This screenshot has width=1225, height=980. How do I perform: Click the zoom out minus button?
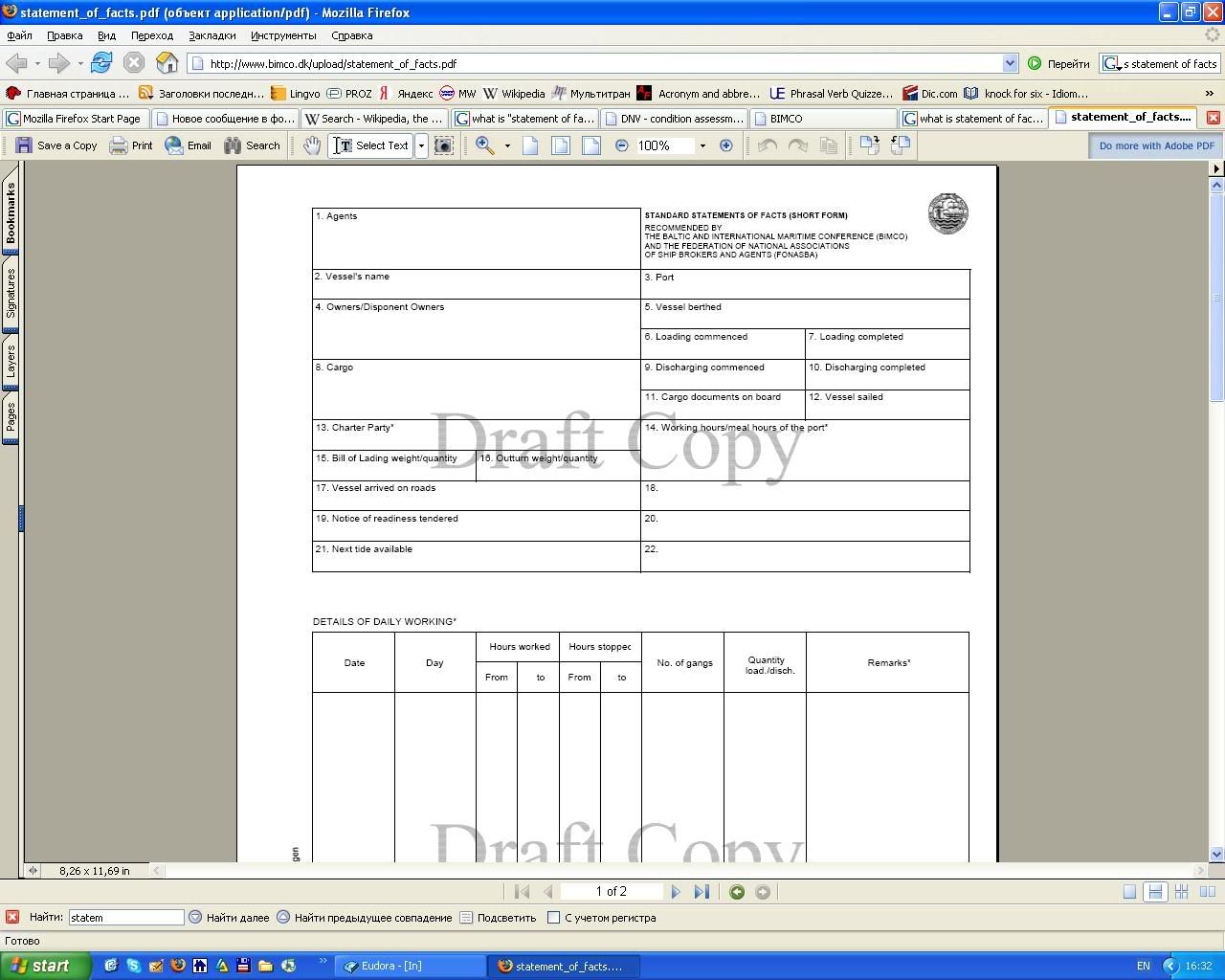[x=622, y=145]
